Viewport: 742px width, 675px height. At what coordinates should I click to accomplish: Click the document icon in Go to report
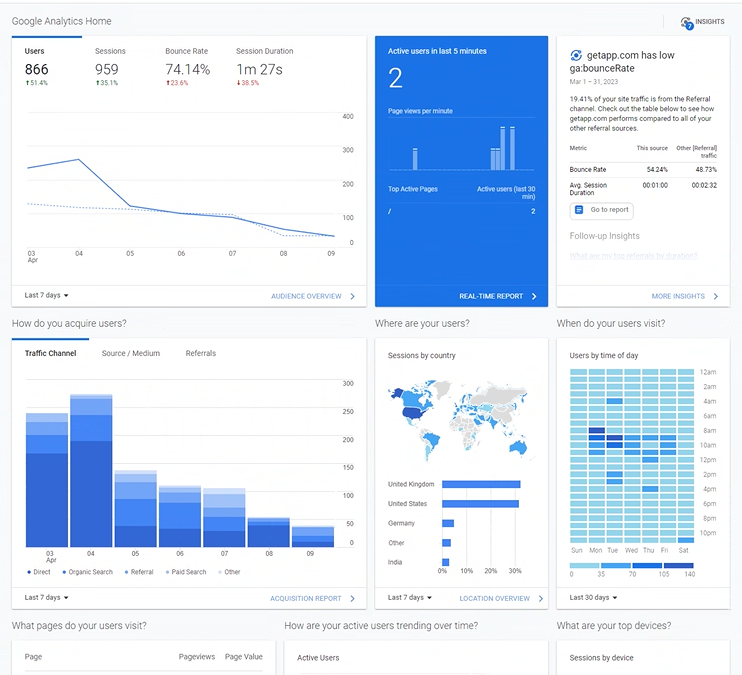(x=579, y=210)
